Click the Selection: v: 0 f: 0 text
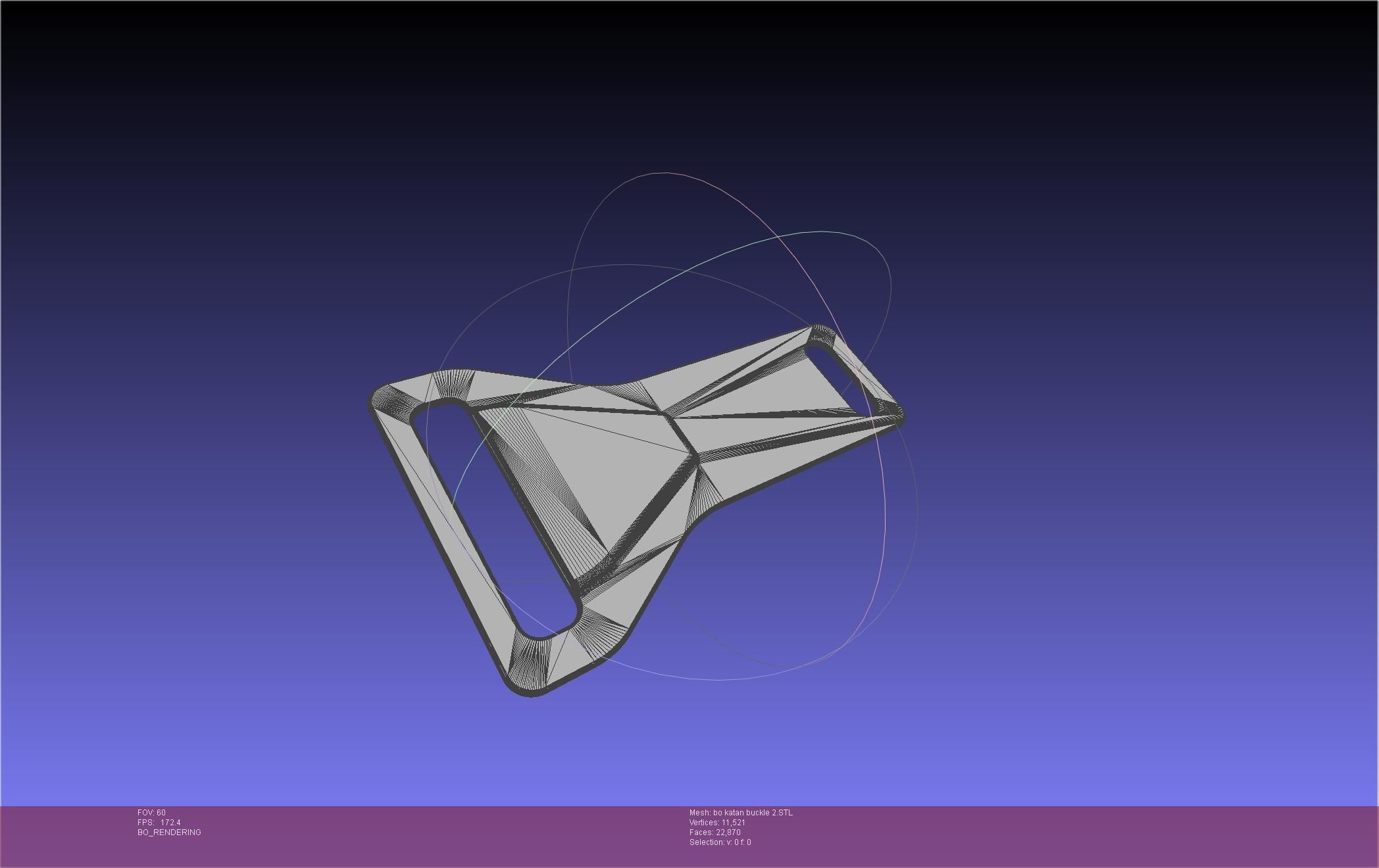The height and width of the screenshot is (868, 1379). (x=720, y=842)
